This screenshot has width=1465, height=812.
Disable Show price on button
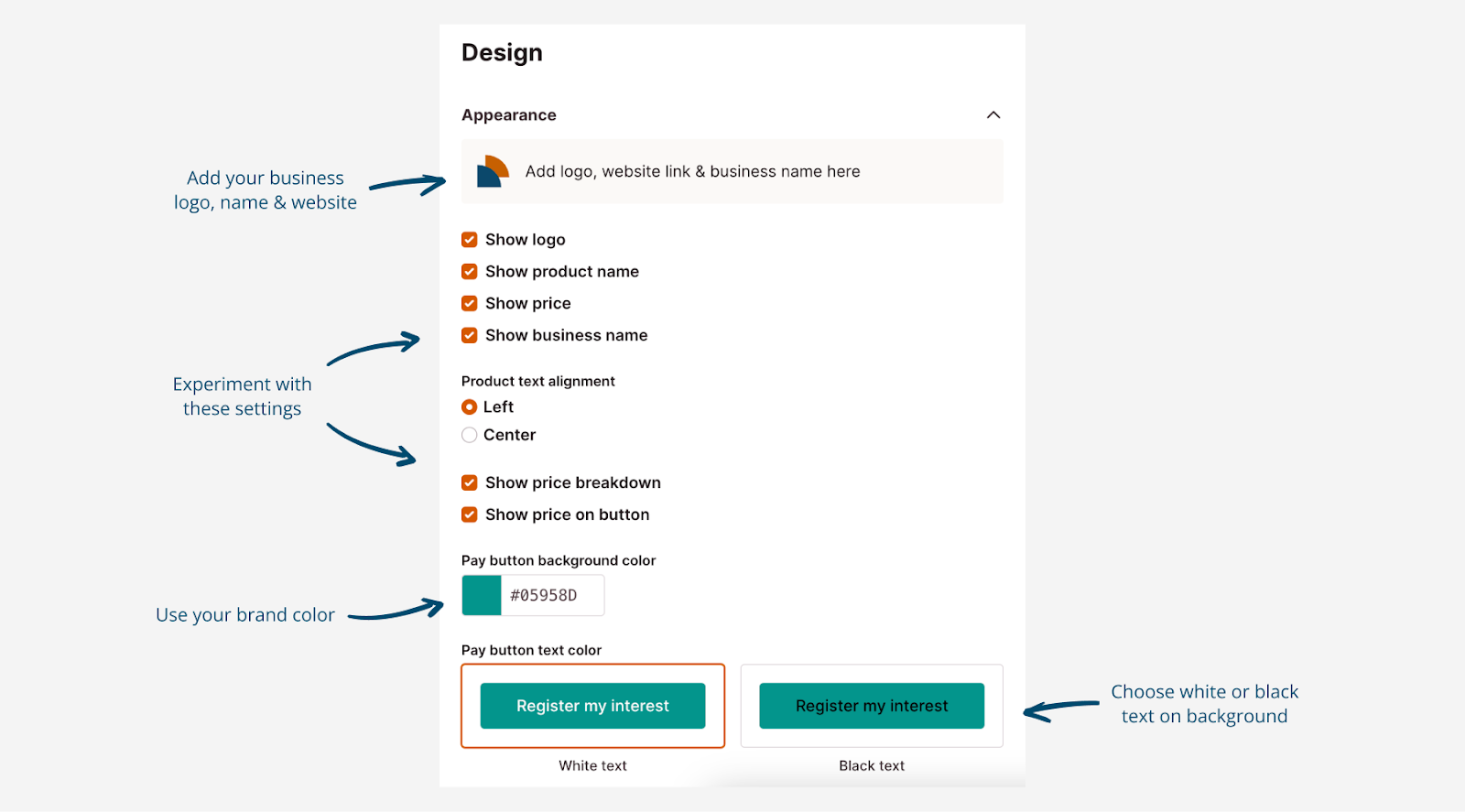[x=470, y=515]
